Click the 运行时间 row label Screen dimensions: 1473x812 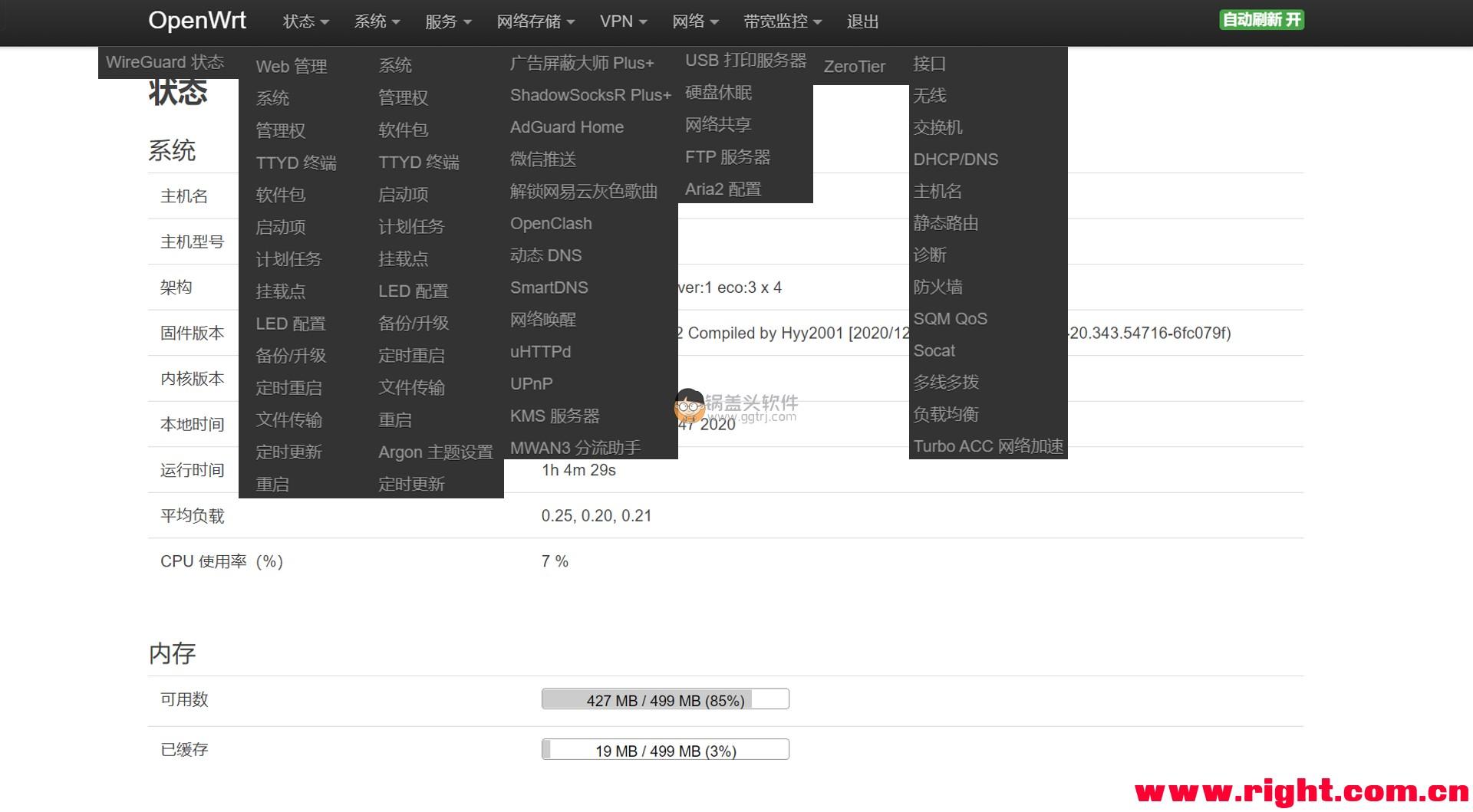click(x=192, y=470)
